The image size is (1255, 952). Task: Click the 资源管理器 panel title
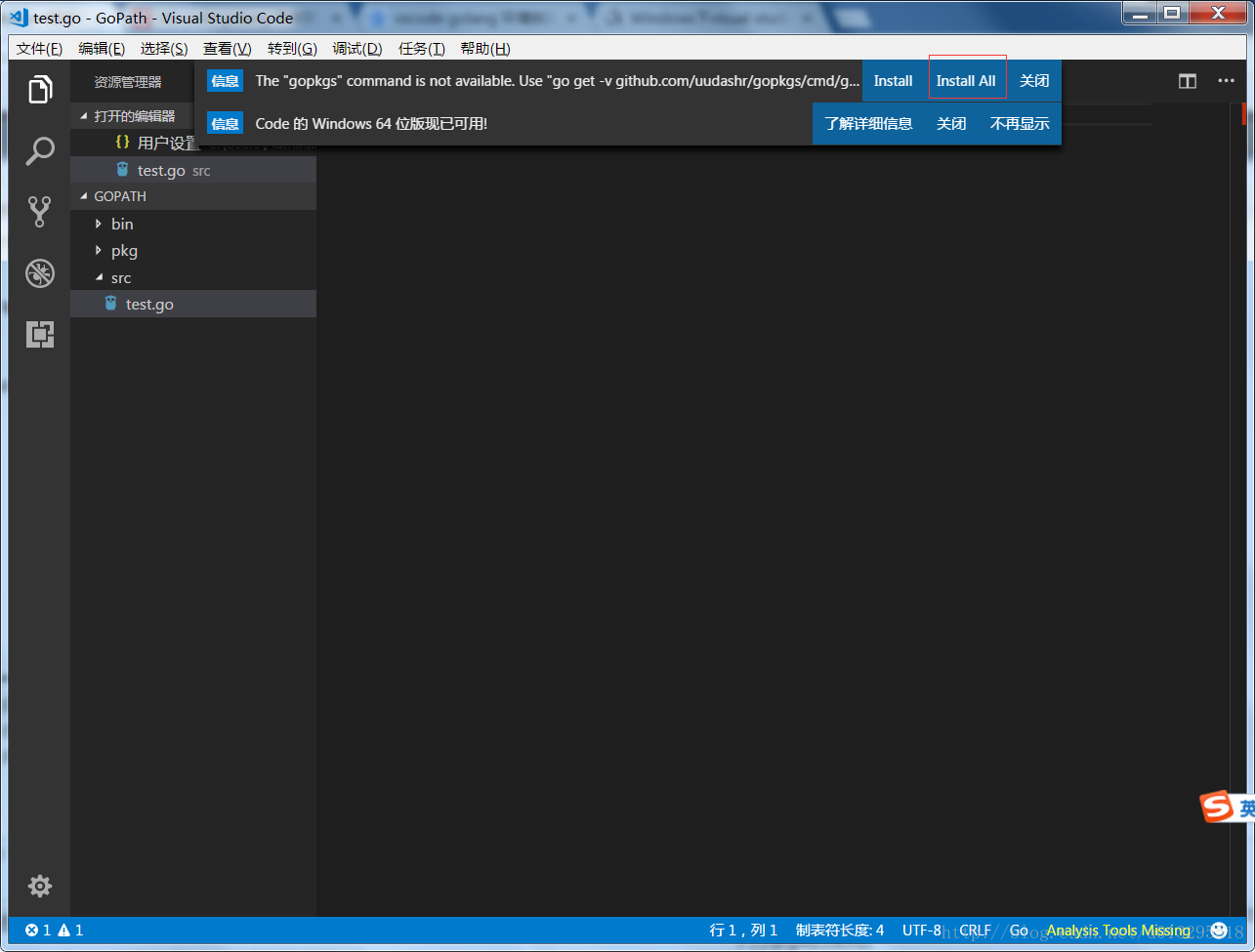[x=128, y=82]
